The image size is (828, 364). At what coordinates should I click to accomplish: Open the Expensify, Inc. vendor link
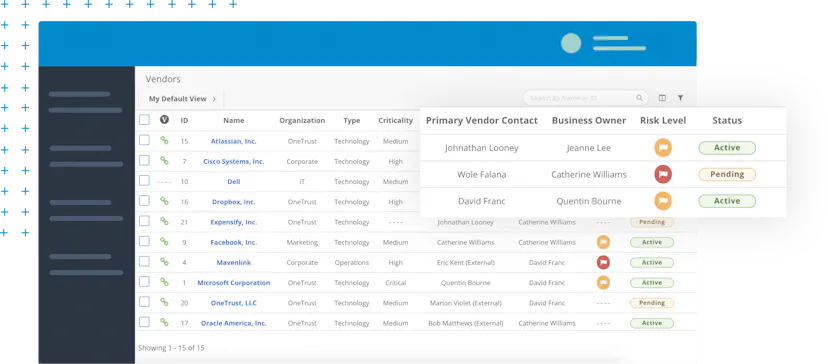233,222
